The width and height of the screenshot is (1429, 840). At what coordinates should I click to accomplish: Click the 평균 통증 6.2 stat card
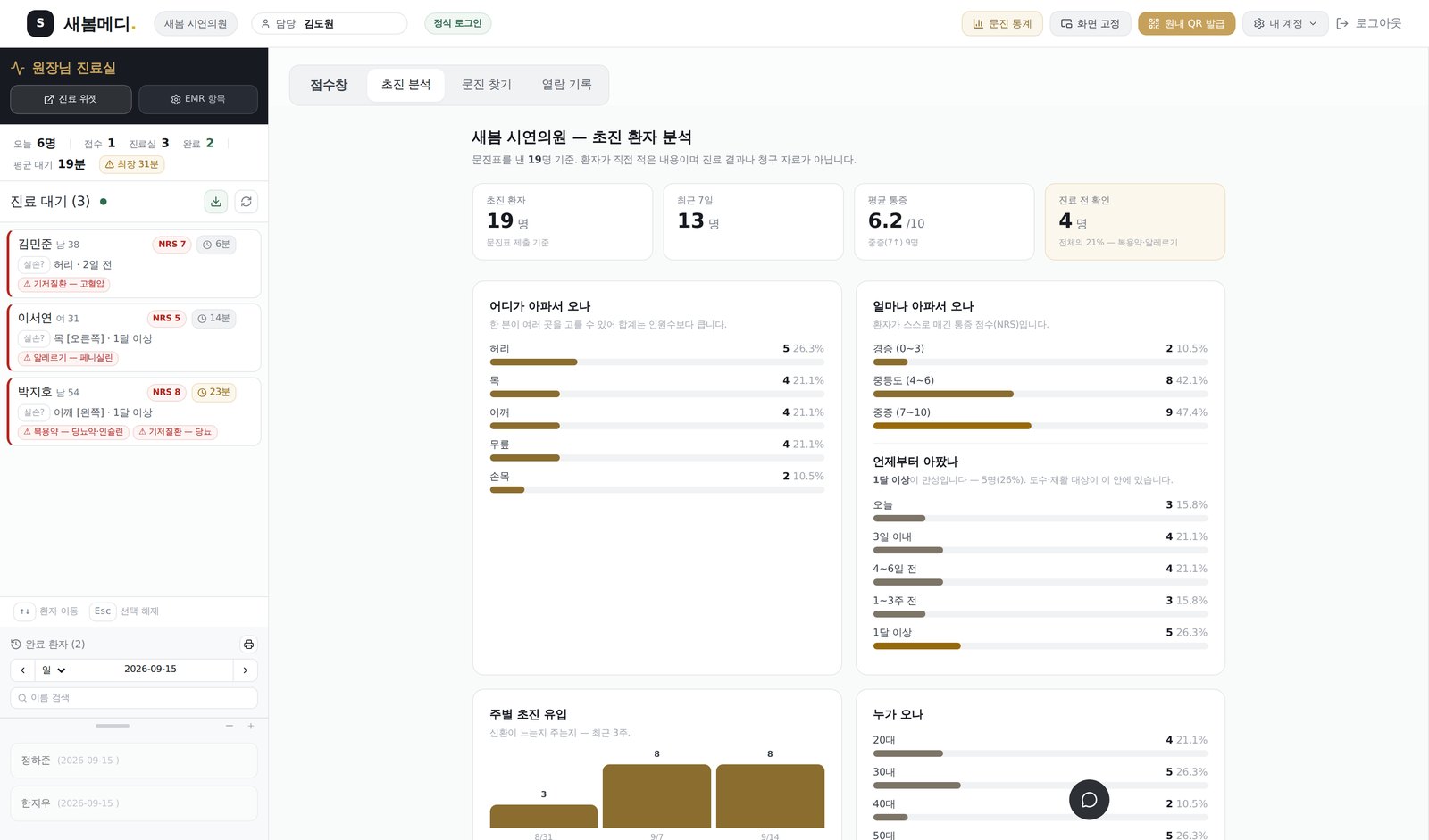click(944, 222)
